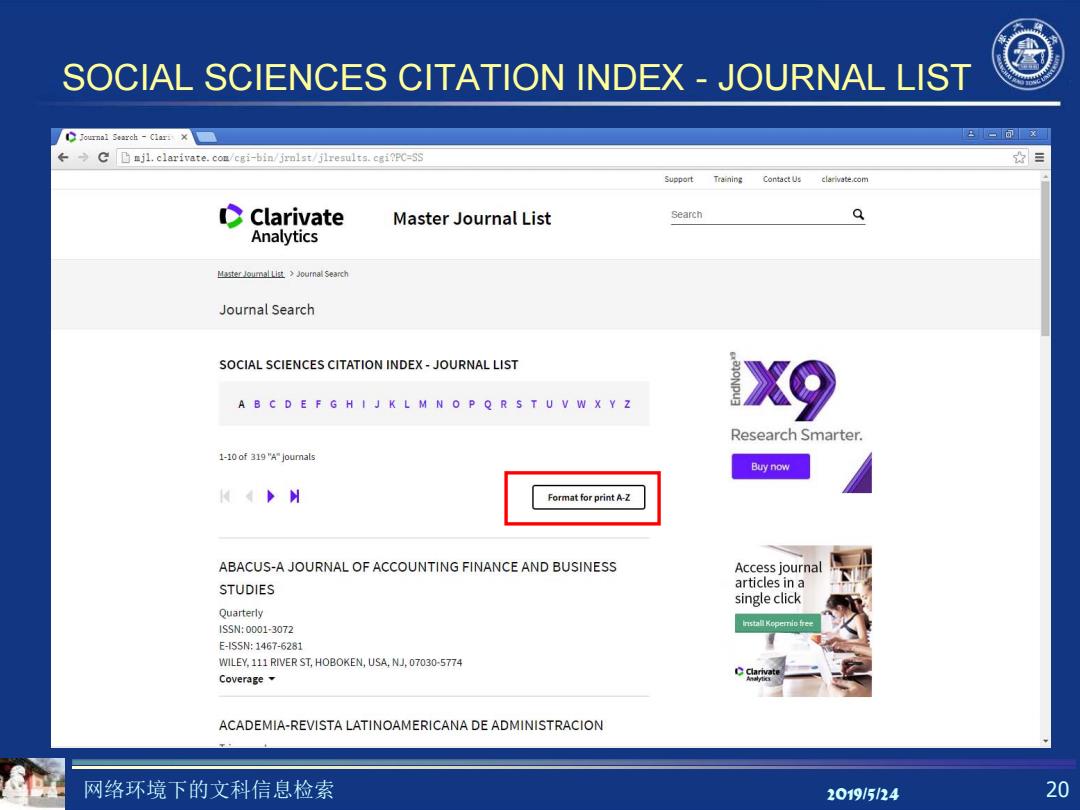
Task: Show journals starting with letter K
Action: (392, 404)
